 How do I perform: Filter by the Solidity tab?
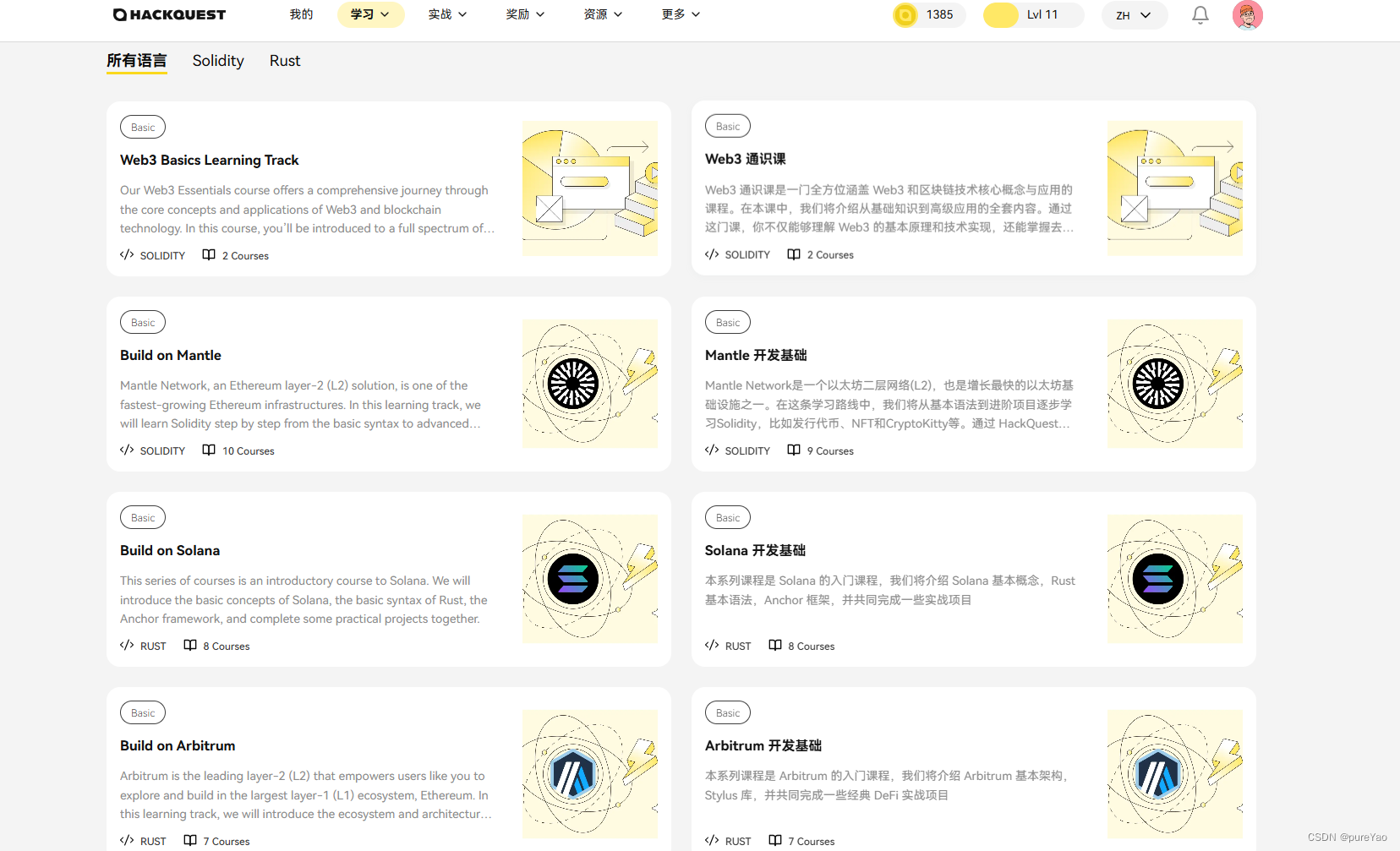(x=218, y=61)
